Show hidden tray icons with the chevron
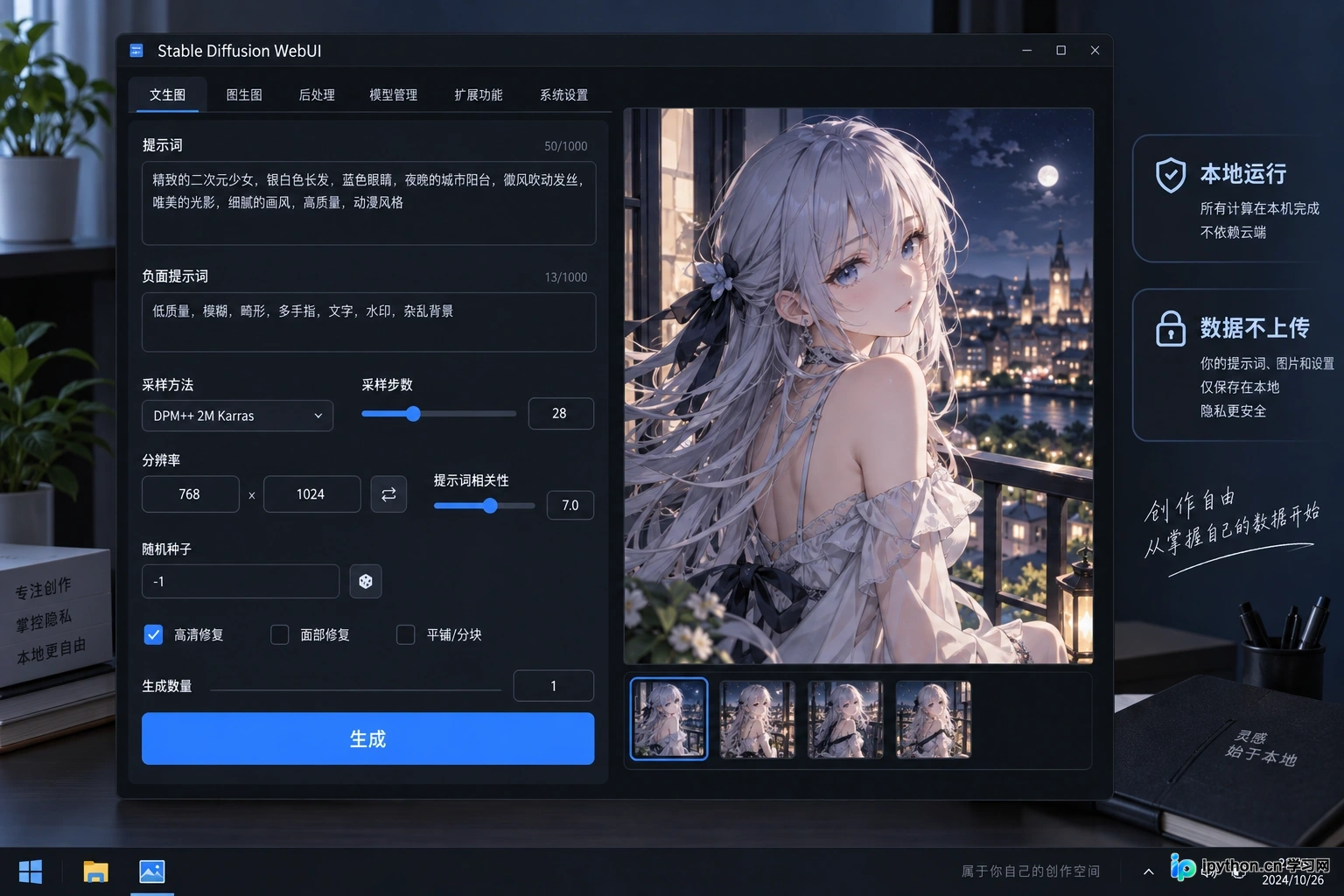1344x896 pixels. point(1148,871)
